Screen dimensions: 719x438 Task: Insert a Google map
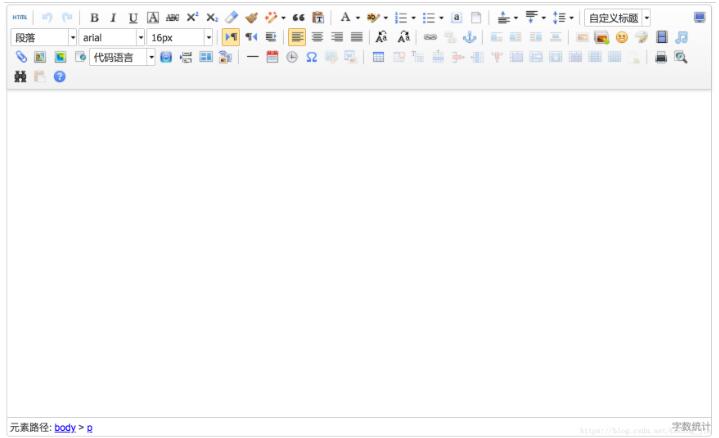[x=60, y=57]
